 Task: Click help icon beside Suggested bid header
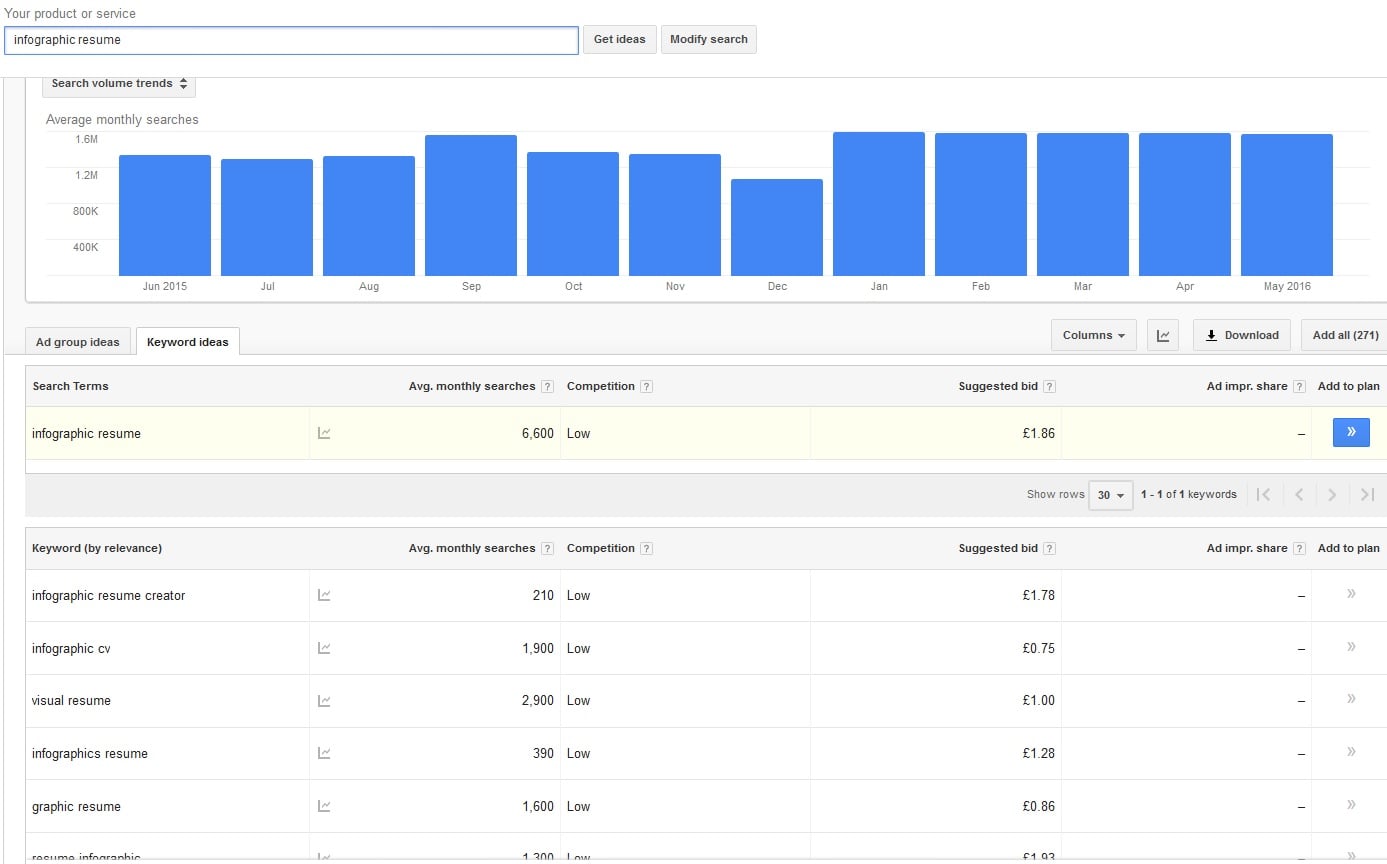click(x=1049, y=387)
